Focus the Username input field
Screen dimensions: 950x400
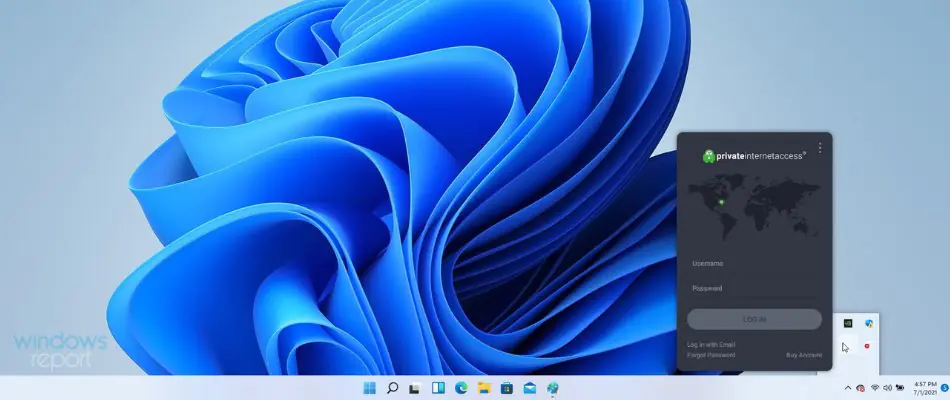click(x=754, y=264)
